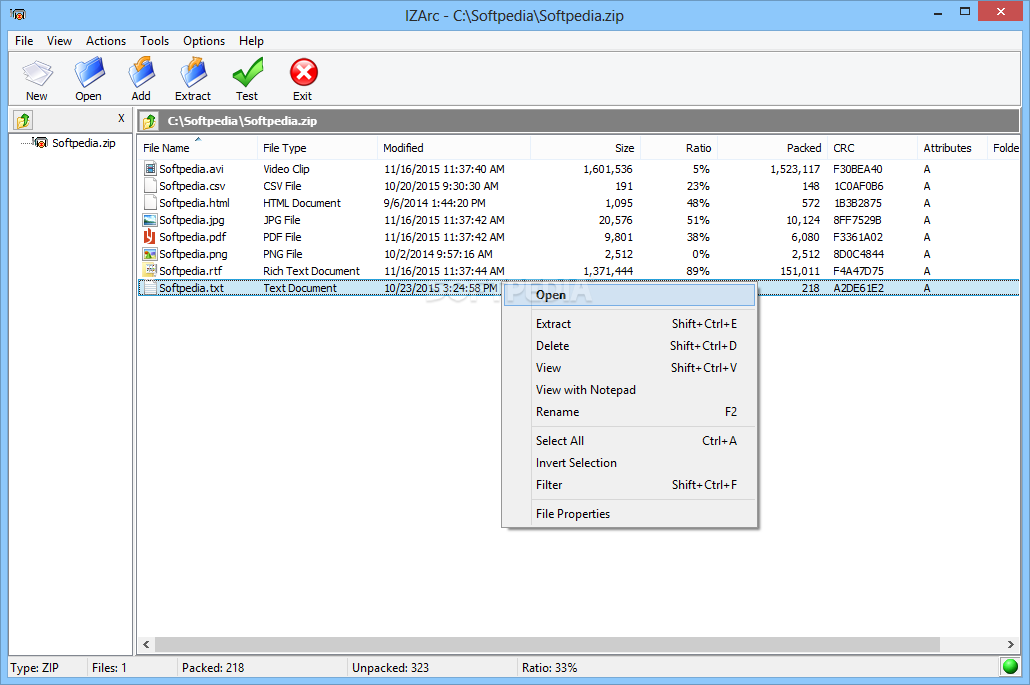Sort by the Ratio column header
The width and height of the screenshot is (1030, 685).
(x=679, y=148)
